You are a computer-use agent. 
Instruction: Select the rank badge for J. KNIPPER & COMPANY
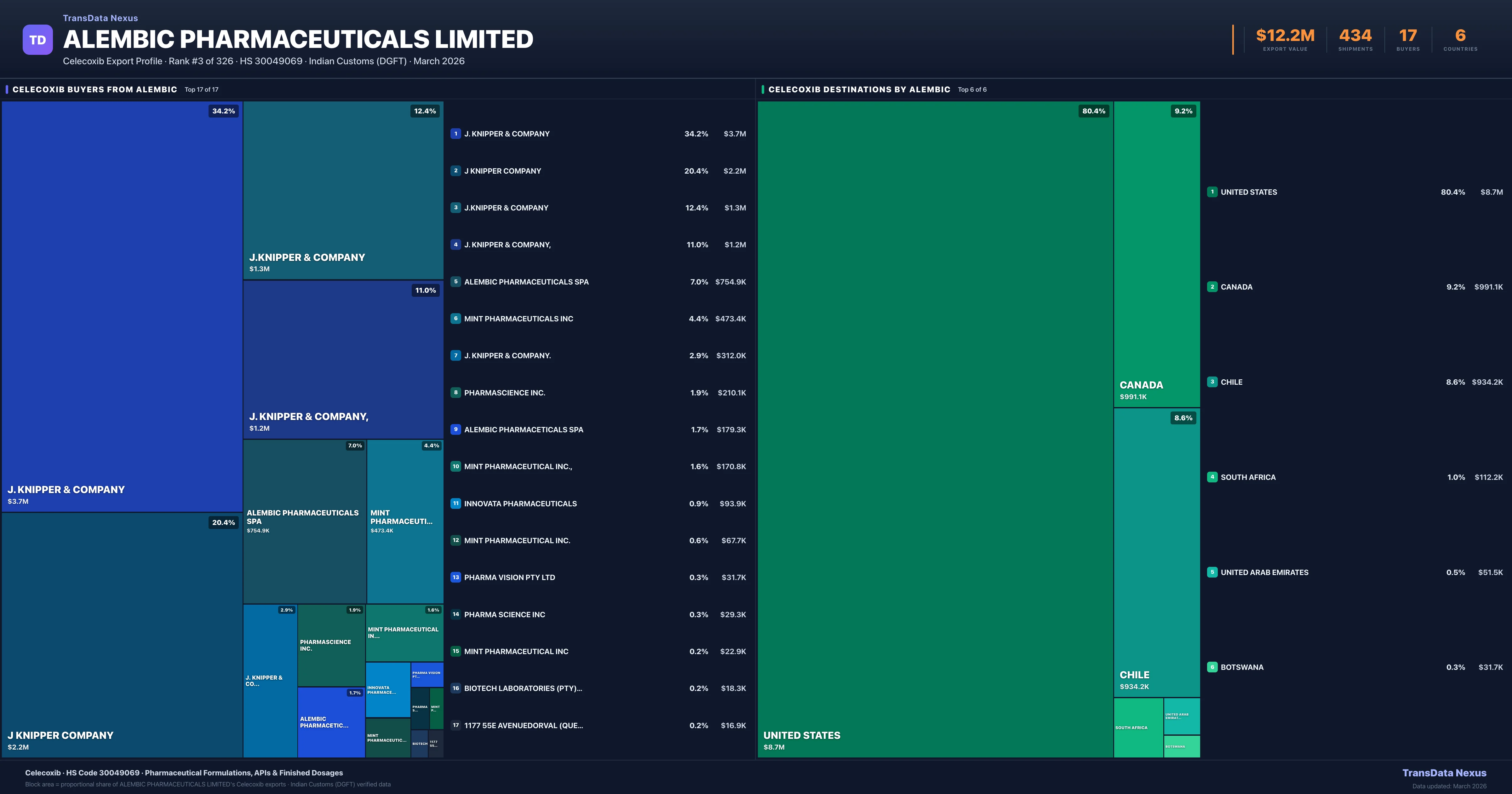click(x=456, y=133)
